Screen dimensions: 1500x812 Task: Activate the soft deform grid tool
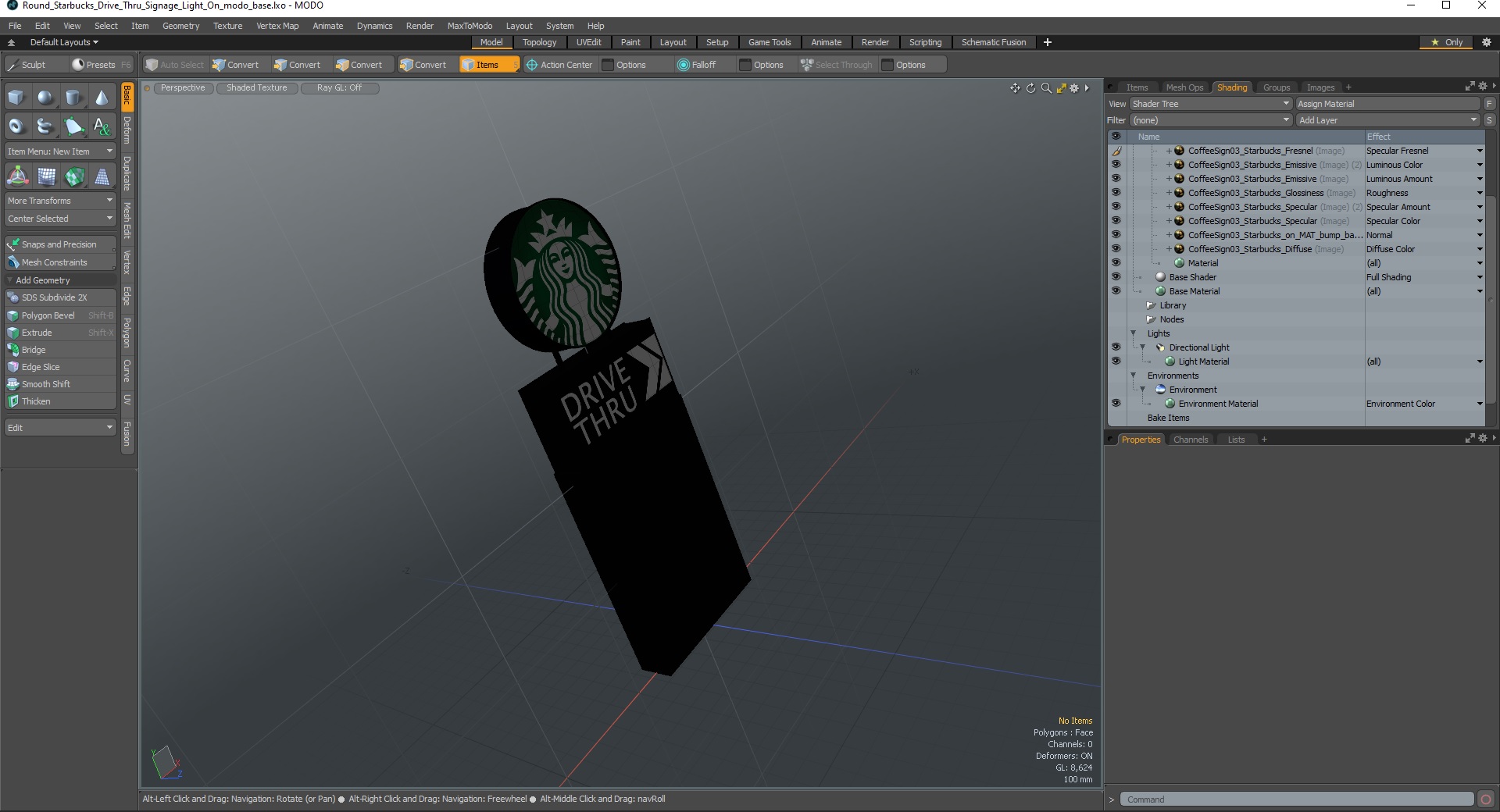[x=45, y=176]
